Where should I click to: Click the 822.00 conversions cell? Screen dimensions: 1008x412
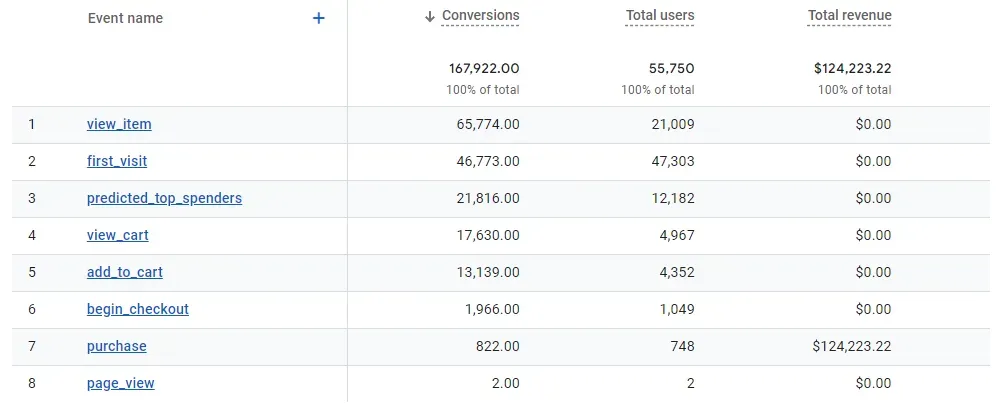(498, 346)
